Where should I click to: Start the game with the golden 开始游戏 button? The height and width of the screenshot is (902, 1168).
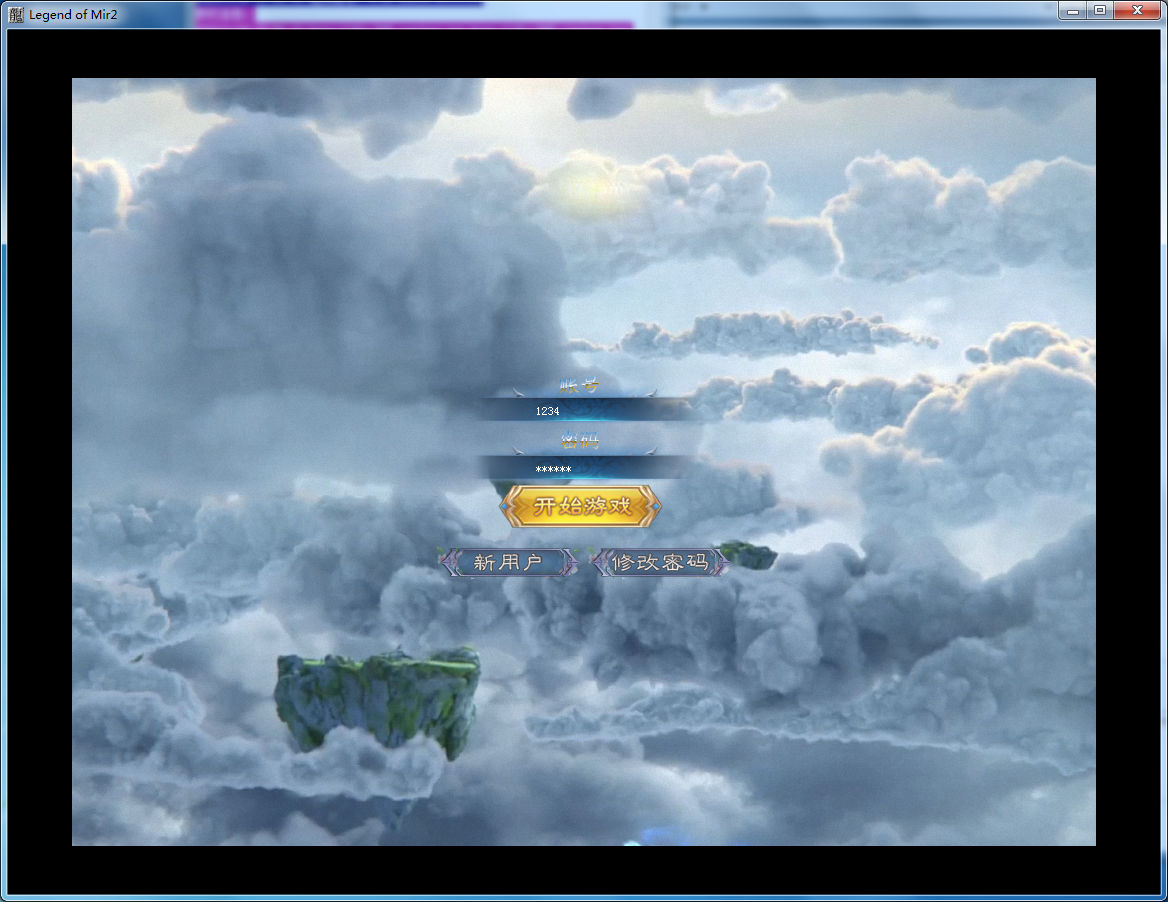(x=581, y=506)
